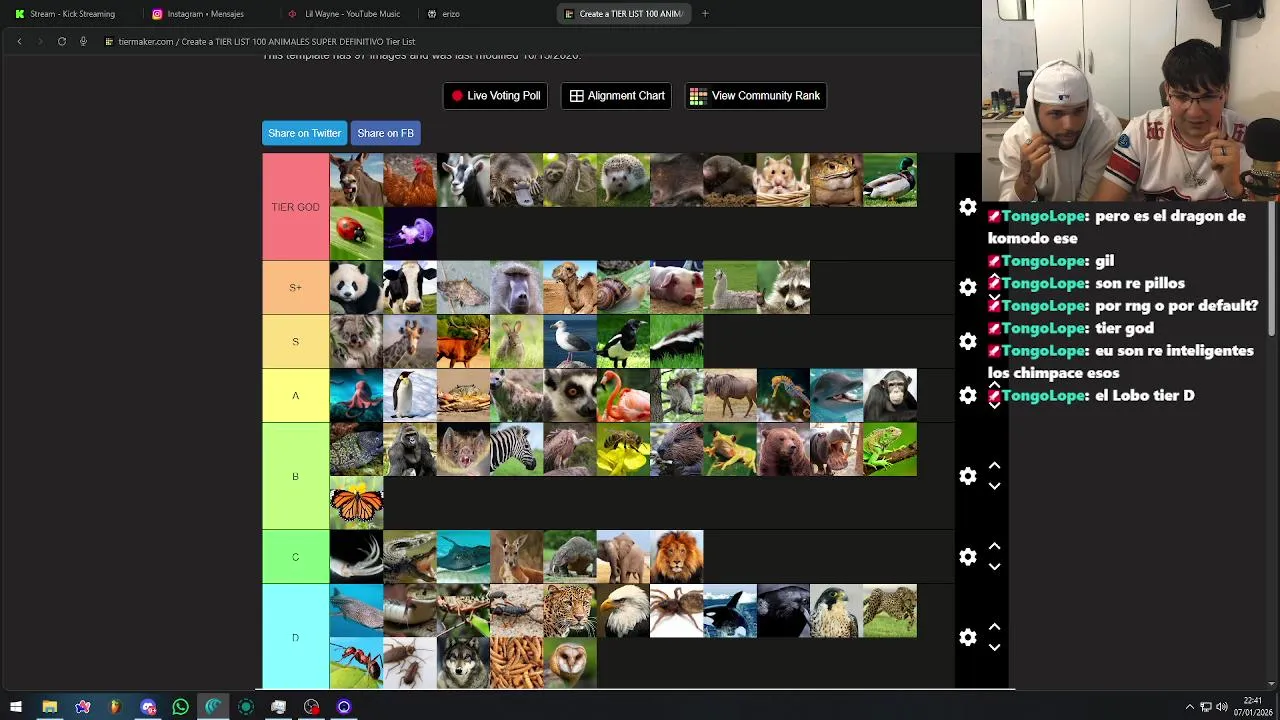Open settings gear for C row
The image size is (1280, 720).
click(x=967, y=557)
